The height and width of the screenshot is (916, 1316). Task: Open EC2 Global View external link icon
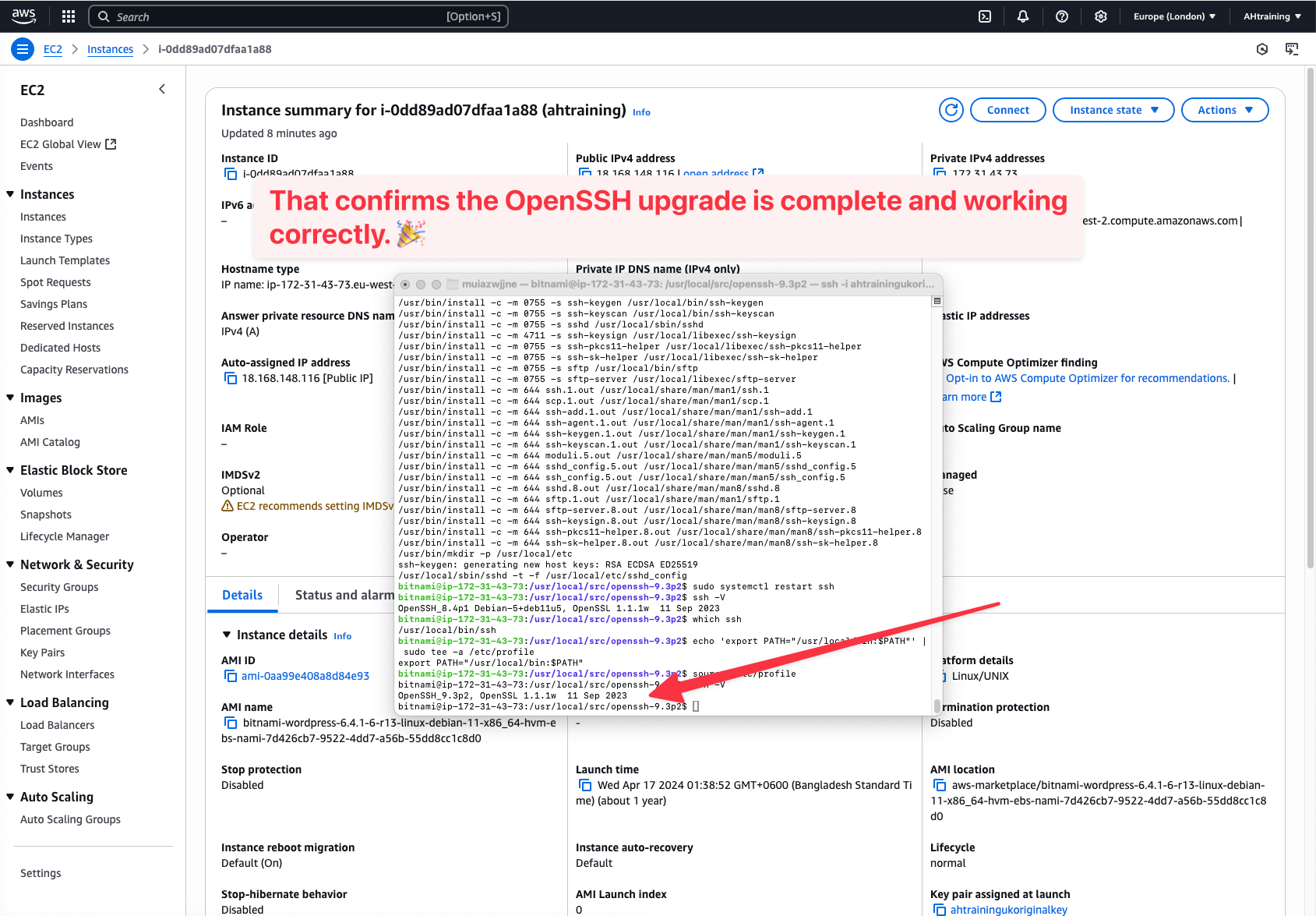(x=111, y=144)
